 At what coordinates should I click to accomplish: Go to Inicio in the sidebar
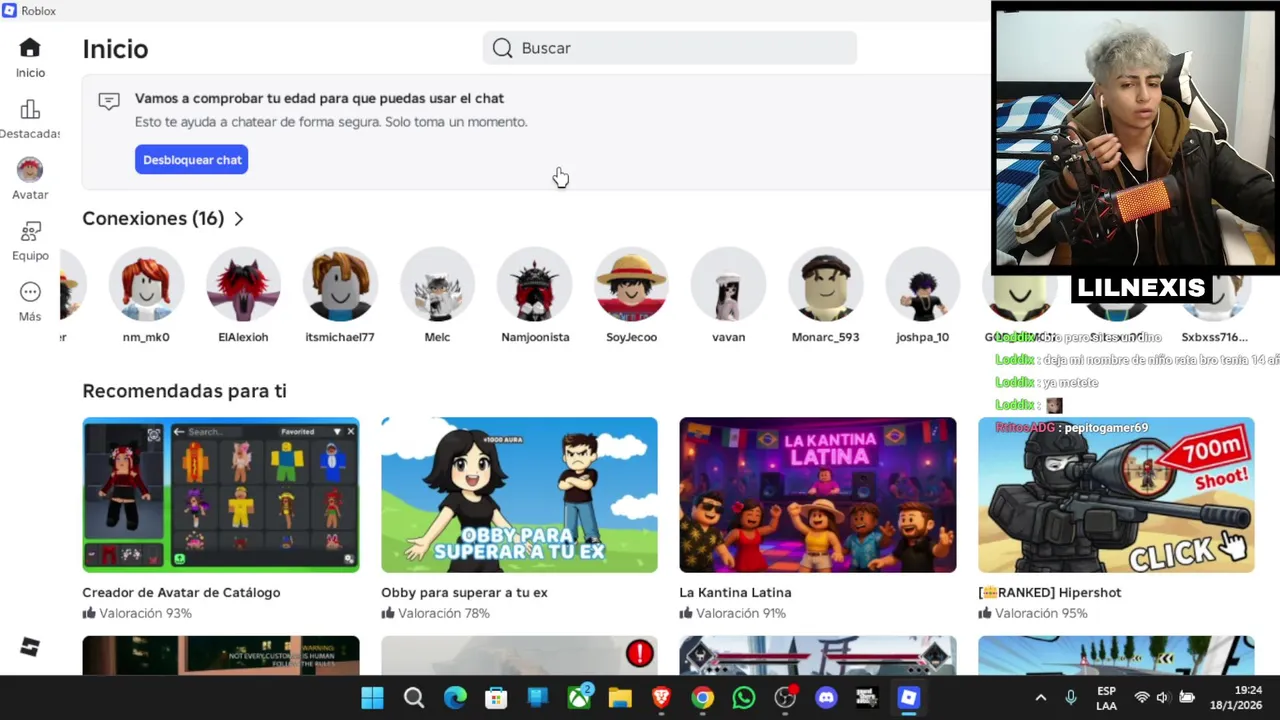30,58
